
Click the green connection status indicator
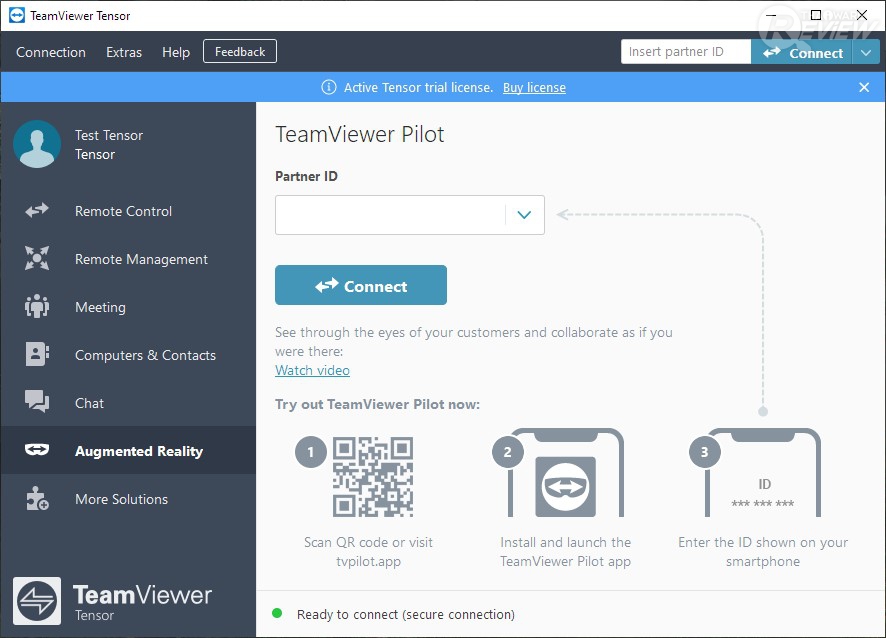(277, 613)
